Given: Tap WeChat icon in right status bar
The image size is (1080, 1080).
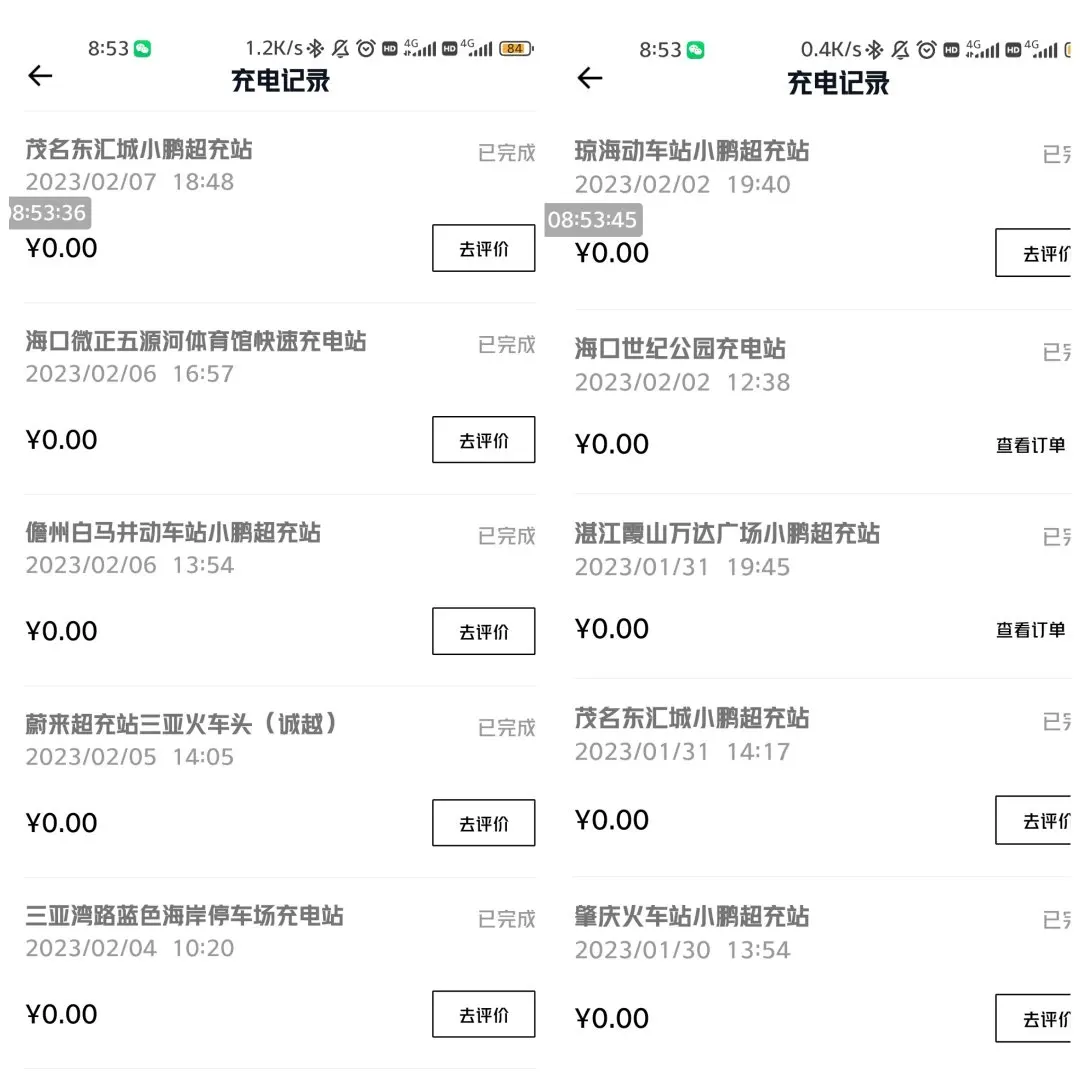Looking at the screenshot, I should pos(696,50).
